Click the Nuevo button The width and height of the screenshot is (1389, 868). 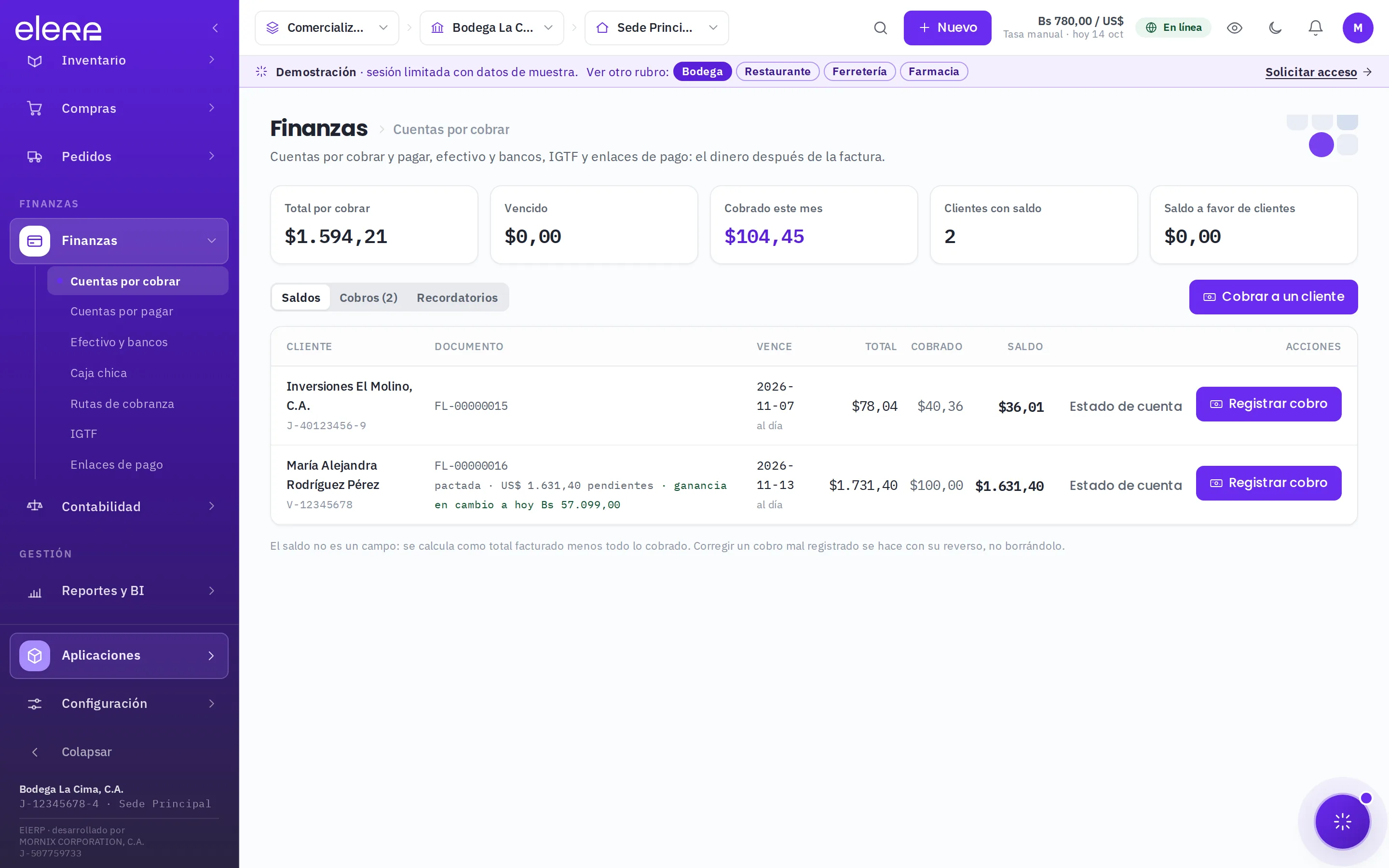(947, 27)
